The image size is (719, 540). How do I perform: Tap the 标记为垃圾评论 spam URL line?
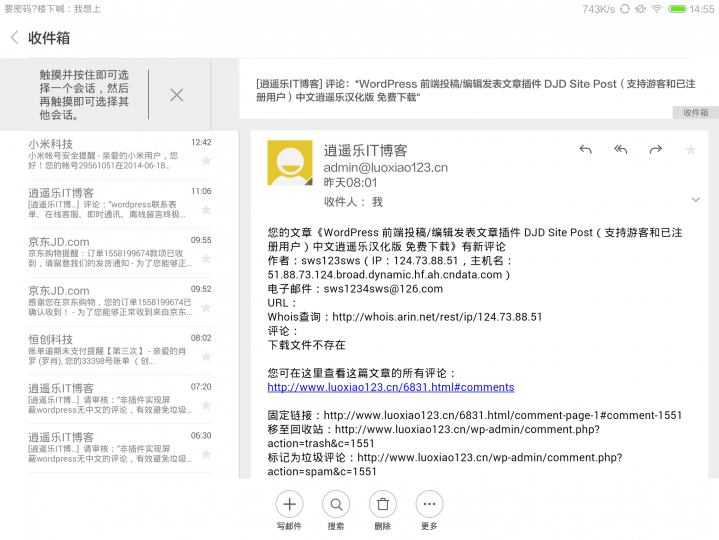point(445,464)
